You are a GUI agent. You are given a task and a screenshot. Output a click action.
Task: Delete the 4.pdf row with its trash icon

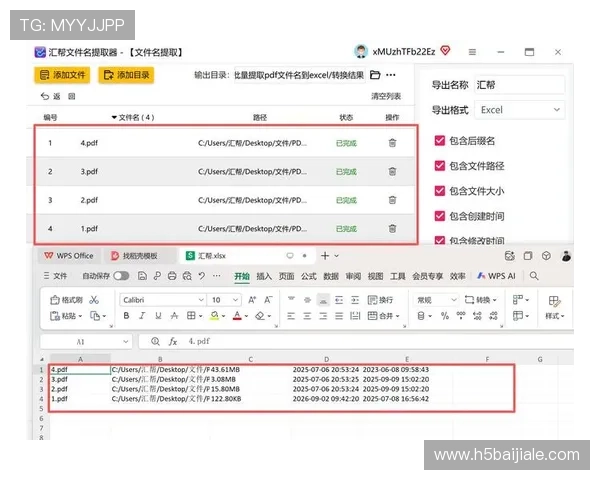(392, 143)
